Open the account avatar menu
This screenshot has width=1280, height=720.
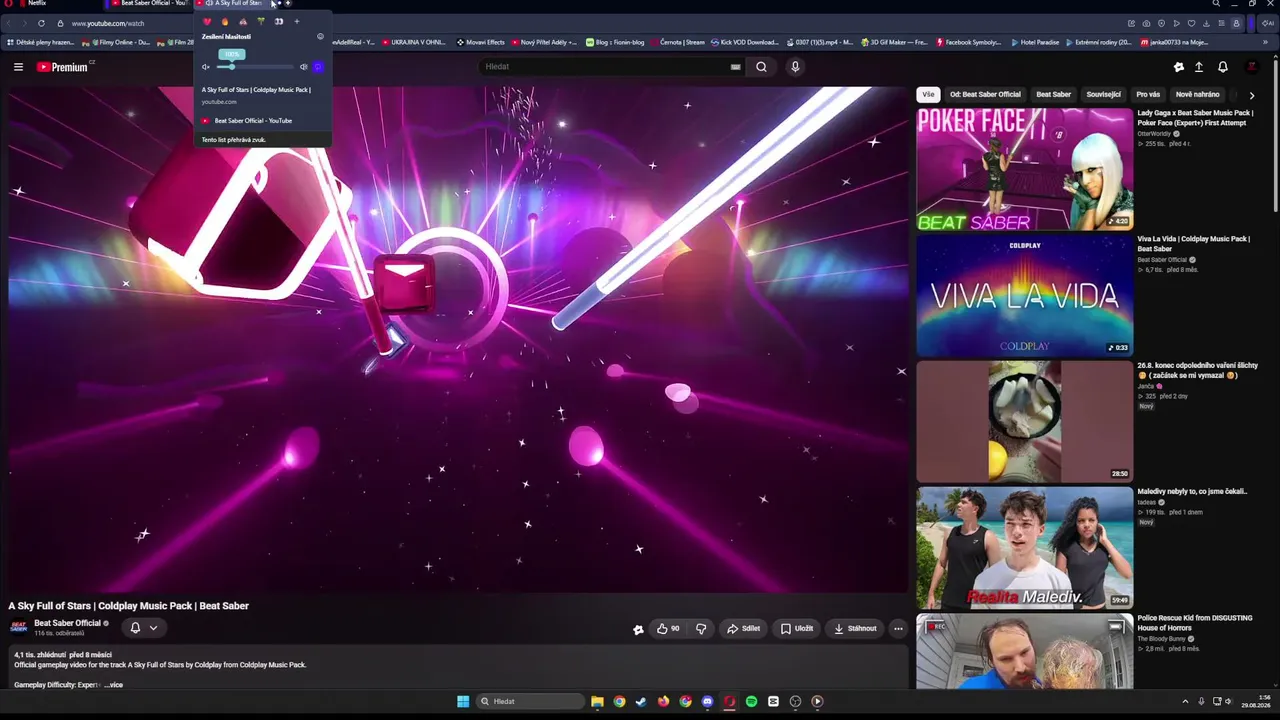[x=1251, y=67]
